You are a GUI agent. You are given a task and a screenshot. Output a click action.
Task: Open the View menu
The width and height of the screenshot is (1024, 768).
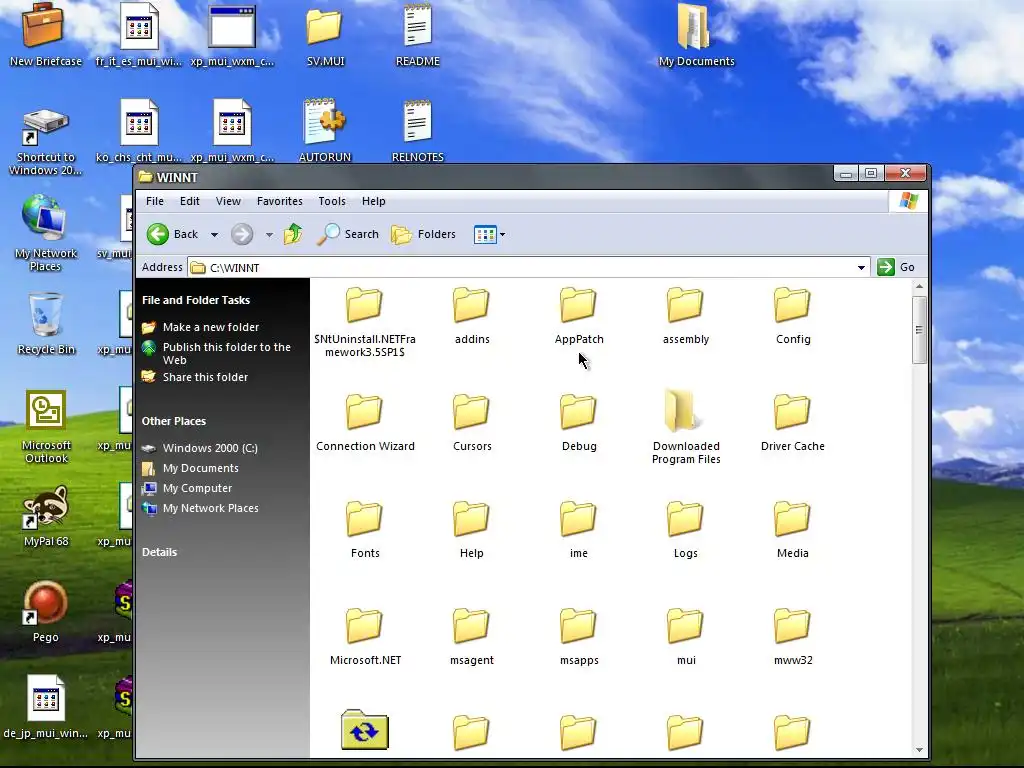[x=228, y=201]
